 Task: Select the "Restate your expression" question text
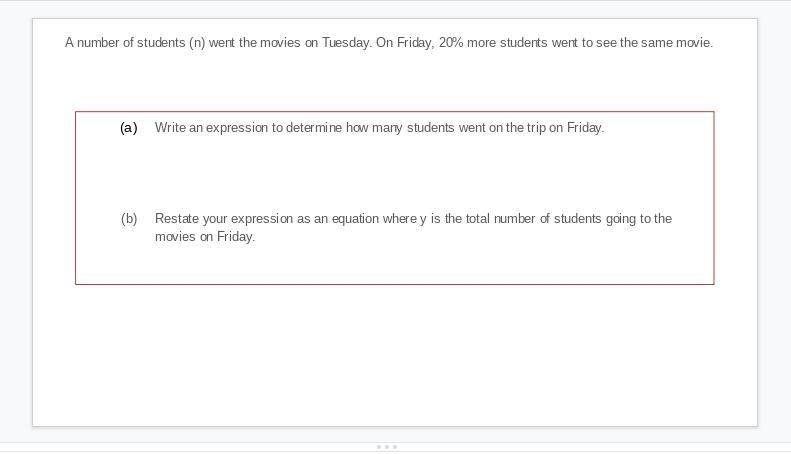point(413,227)
